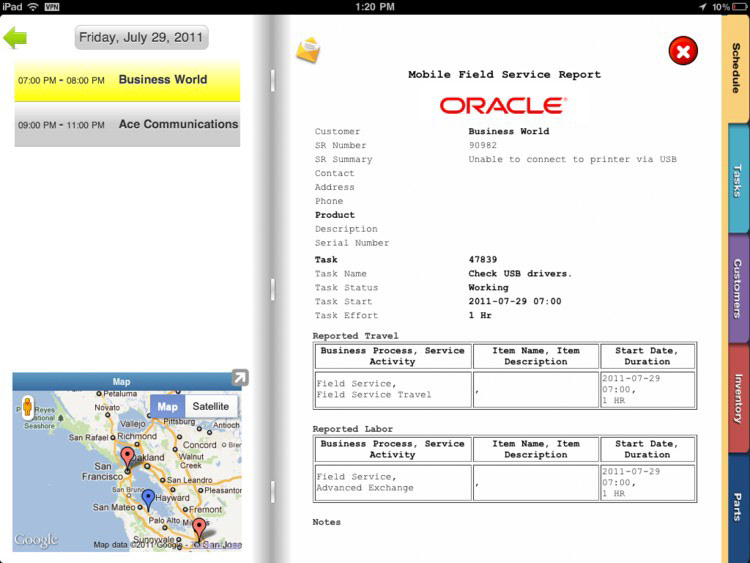
Task: Tap the red pin near San Jose
Action: [199, 530]
